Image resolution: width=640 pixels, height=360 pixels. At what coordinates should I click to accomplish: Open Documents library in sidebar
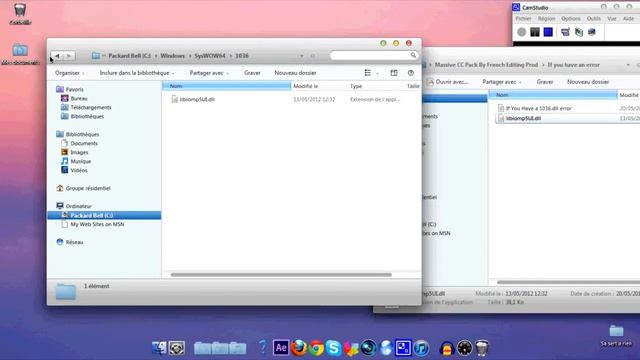pyautogui.click(x=84, y=143)
